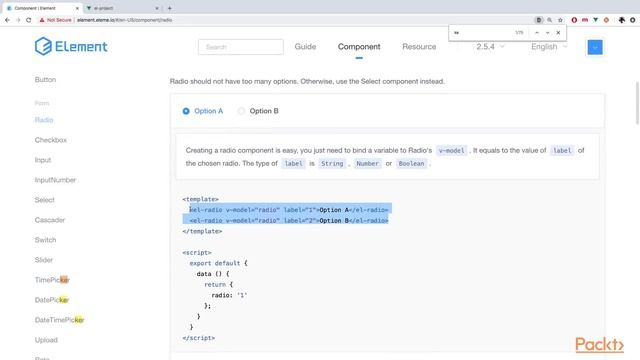Click the Element logo
This screenshot has width=640, height=360.
pyautogui.click(x=71, y=46)
